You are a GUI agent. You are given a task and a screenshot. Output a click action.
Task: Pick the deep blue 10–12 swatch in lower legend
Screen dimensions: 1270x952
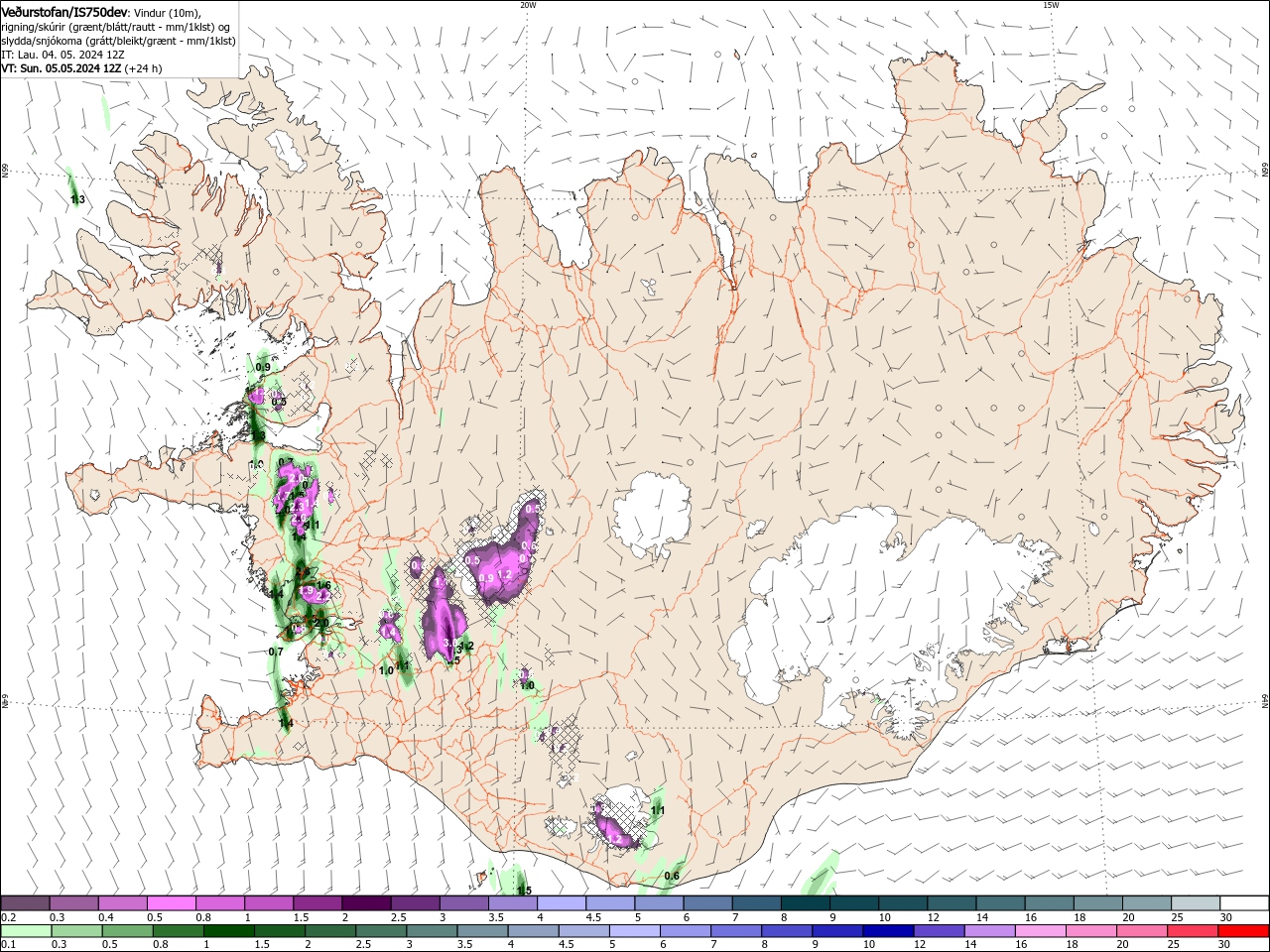[888, 931]
